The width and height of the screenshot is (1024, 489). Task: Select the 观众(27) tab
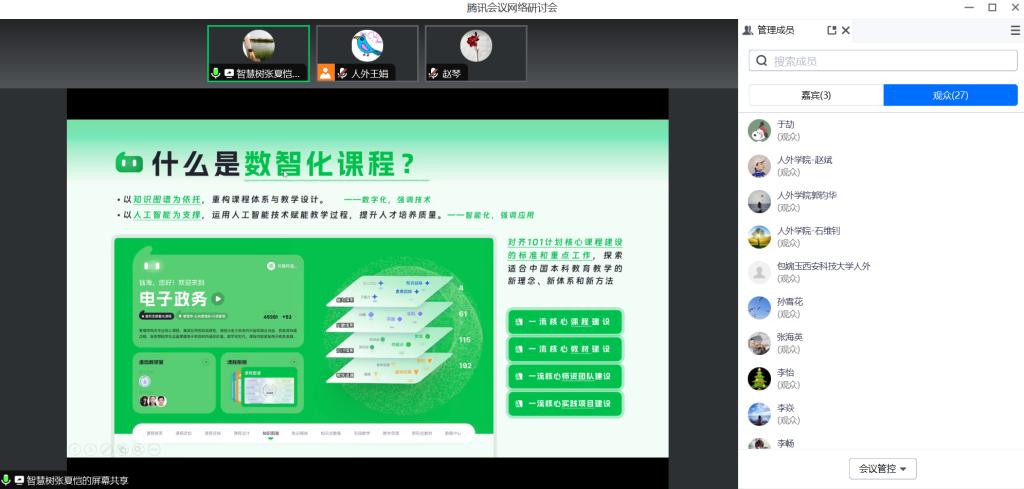tap(950, 95)
